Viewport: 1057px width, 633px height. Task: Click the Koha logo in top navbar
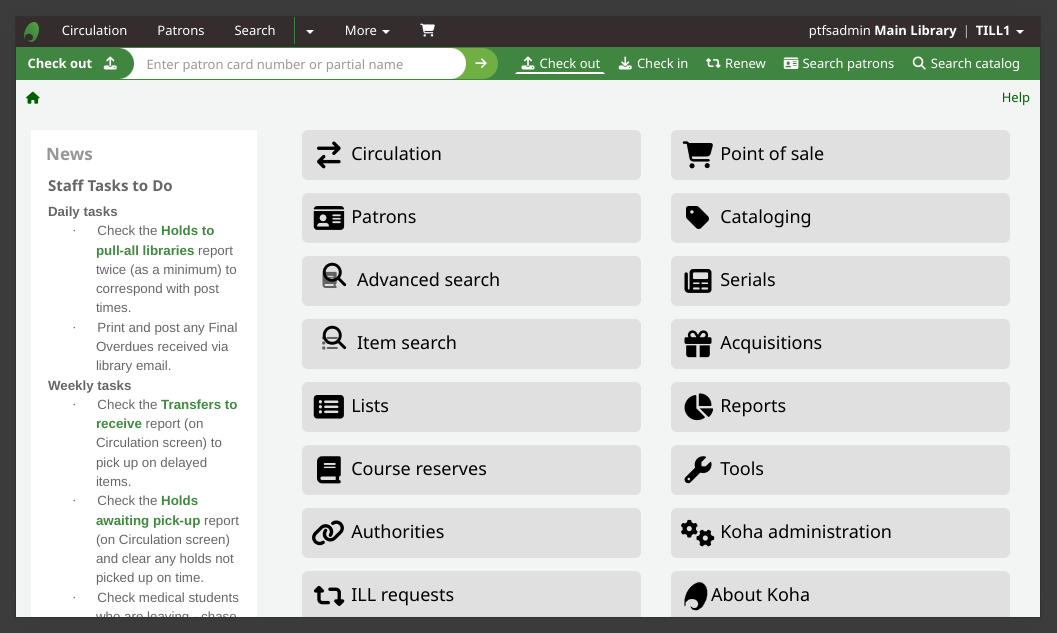pos(32,31)
